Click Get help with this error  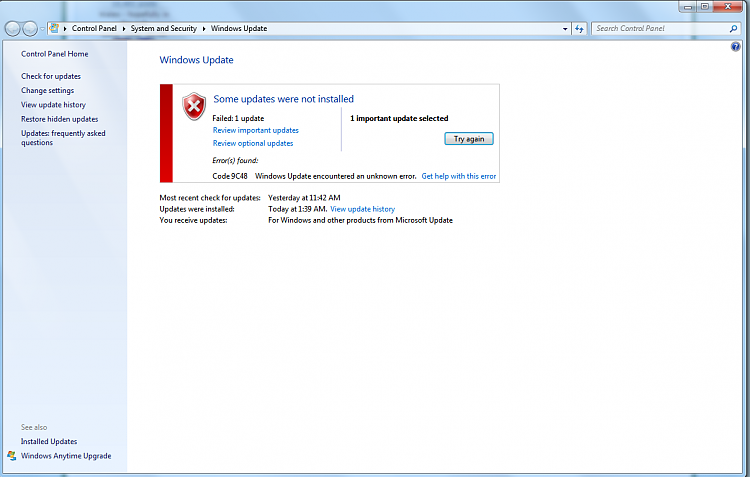pos(459,176)
